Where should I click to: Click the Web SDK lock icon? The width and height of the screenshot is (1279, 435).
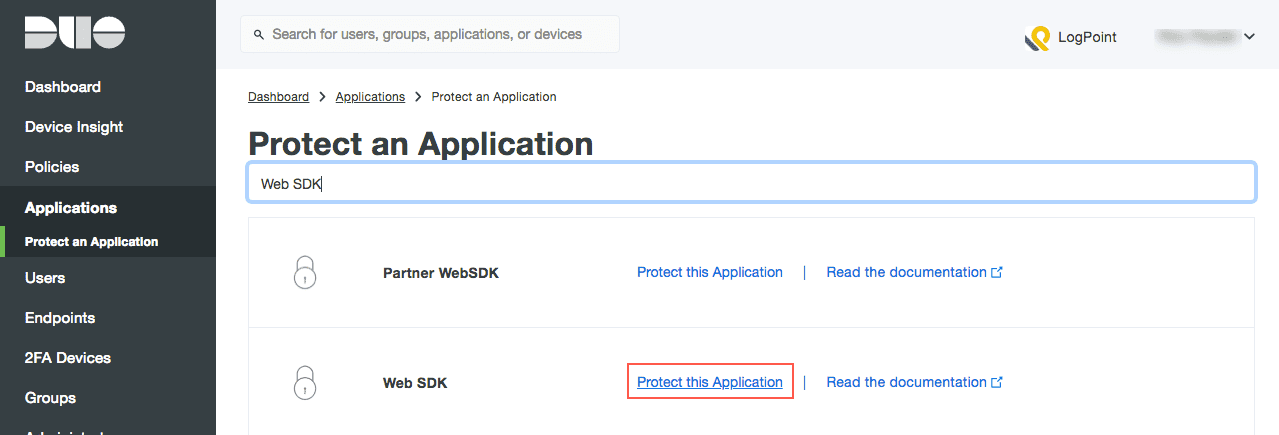(305, 382)
